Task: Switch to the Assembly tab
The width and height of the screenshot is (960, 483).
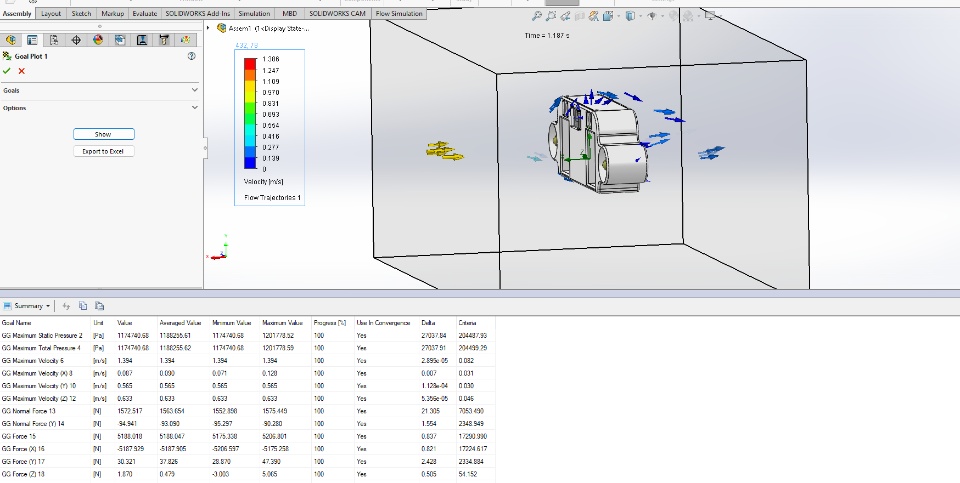Action: click(x=17, y=13)
